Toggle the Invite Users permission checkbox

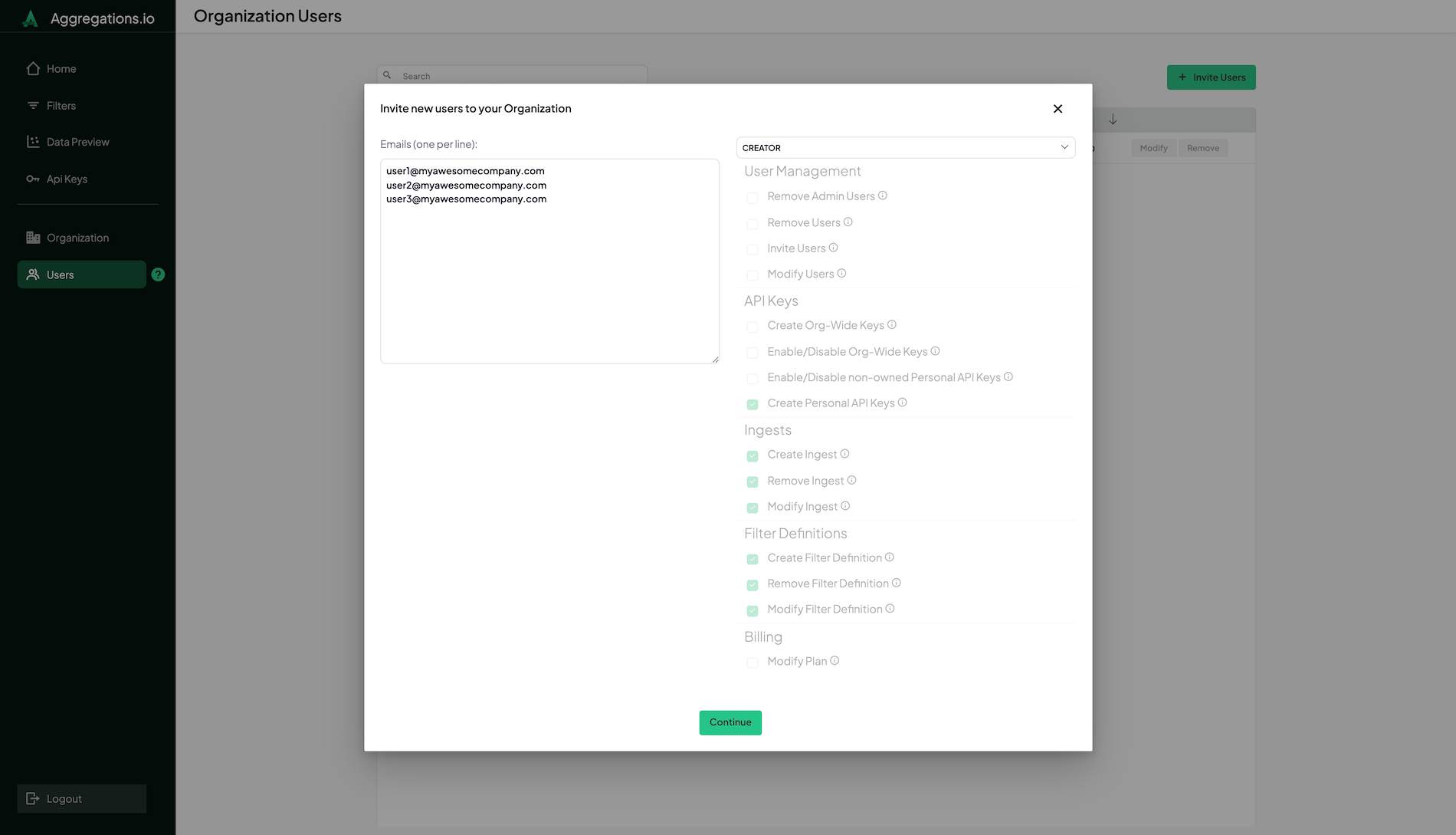[753, 249]
